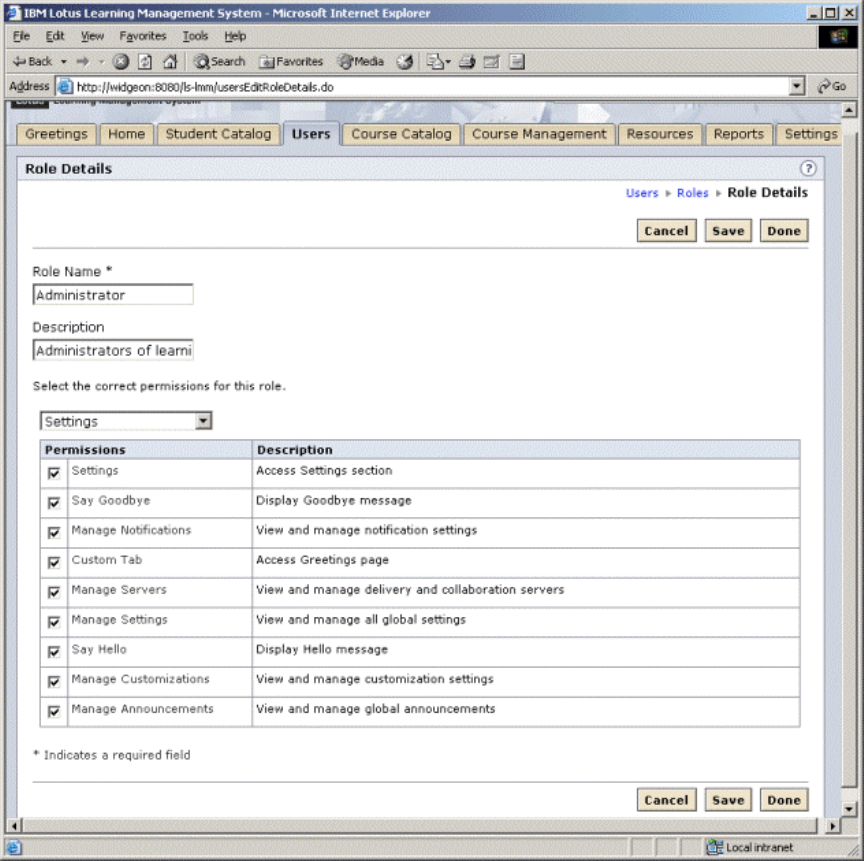The height and width of the screenshot is (861, 864).
Task: Disable the Manage Announcements permission
Action: point(54,712)
